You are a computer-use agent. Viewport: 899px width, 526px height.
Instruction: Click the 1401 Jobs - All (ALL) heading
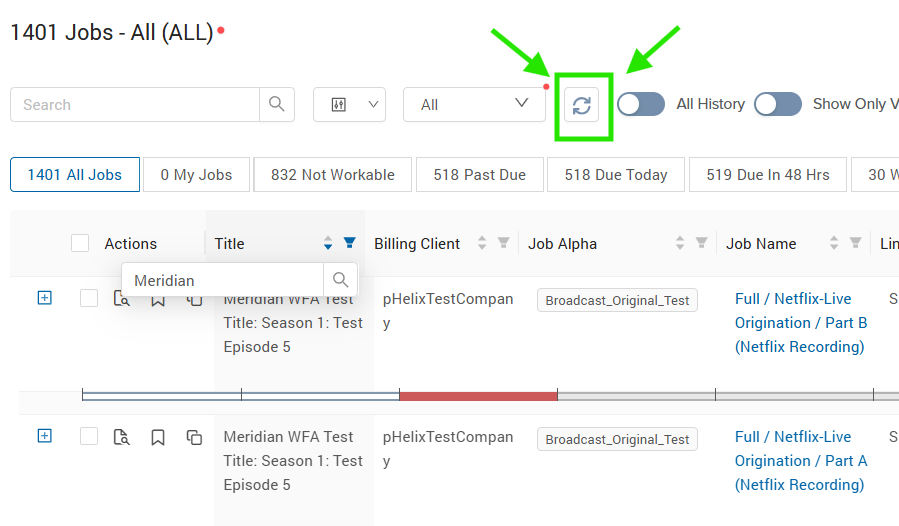(112, 32)
